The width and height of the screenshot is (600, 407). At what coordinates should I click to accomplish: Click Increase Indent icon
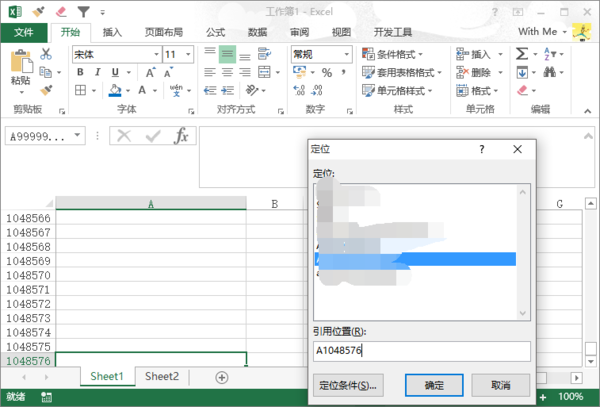click(228, 90)
